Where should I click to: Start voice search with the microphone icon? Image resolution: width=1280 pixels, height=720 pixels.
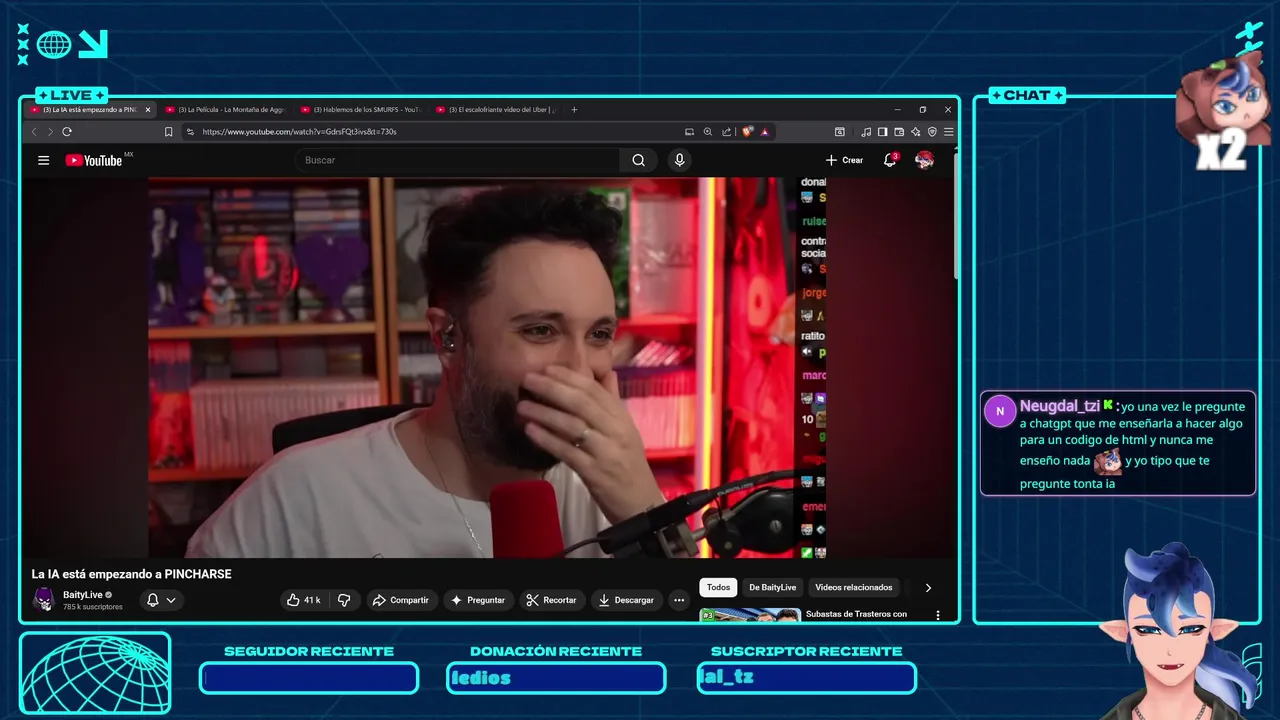[x=680, y=160]
